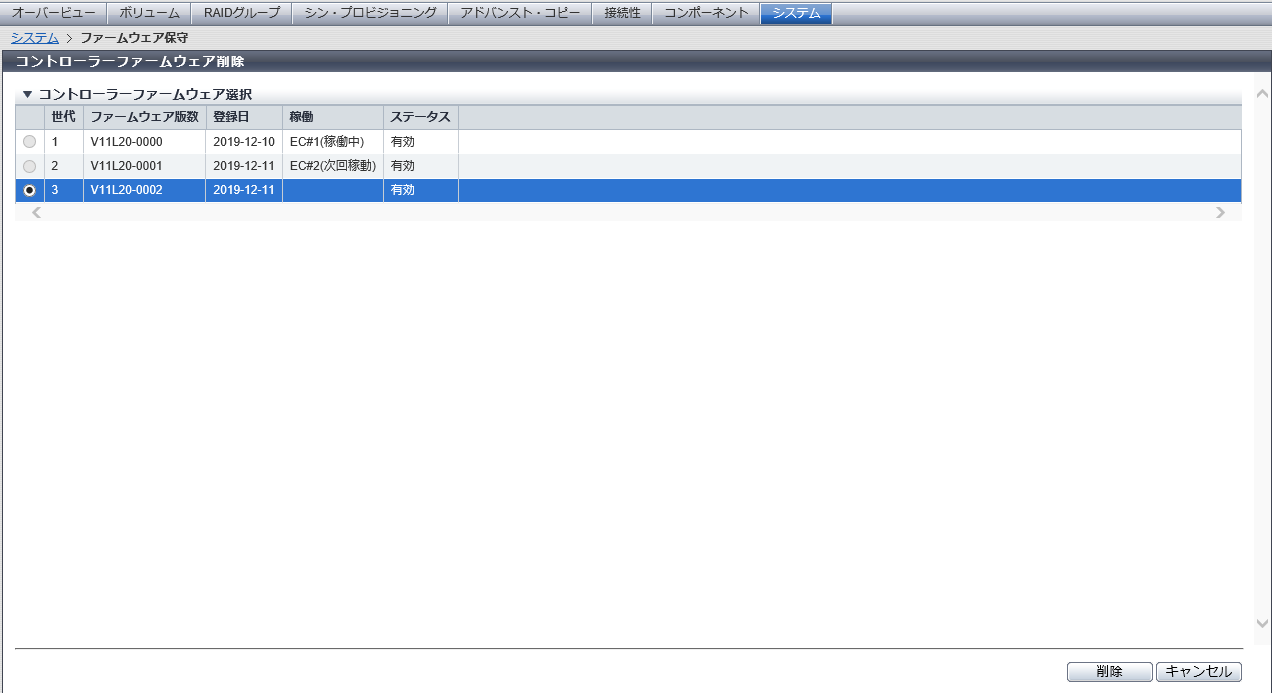1272x693 pixels.
Task: Select the generation 3 firmware radio button
Action: pos(29,190)
